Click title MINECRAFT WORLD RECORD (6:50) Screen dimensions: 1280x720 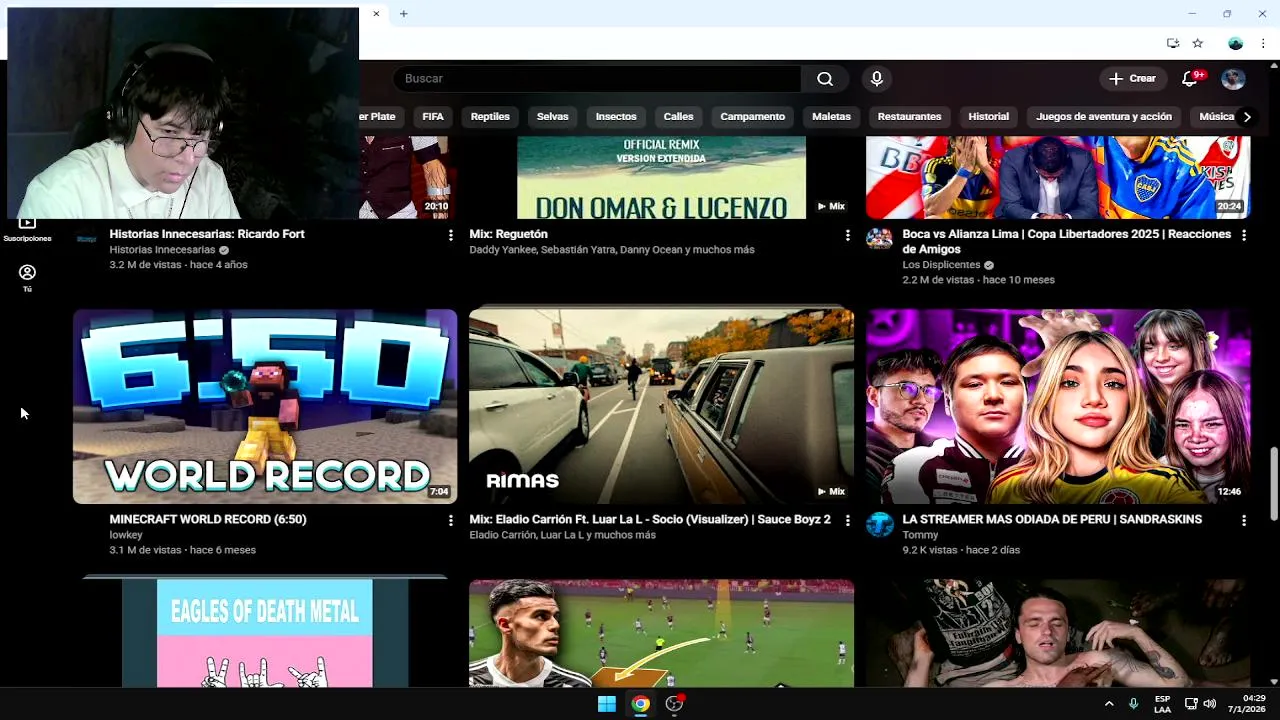coord(208,519)
